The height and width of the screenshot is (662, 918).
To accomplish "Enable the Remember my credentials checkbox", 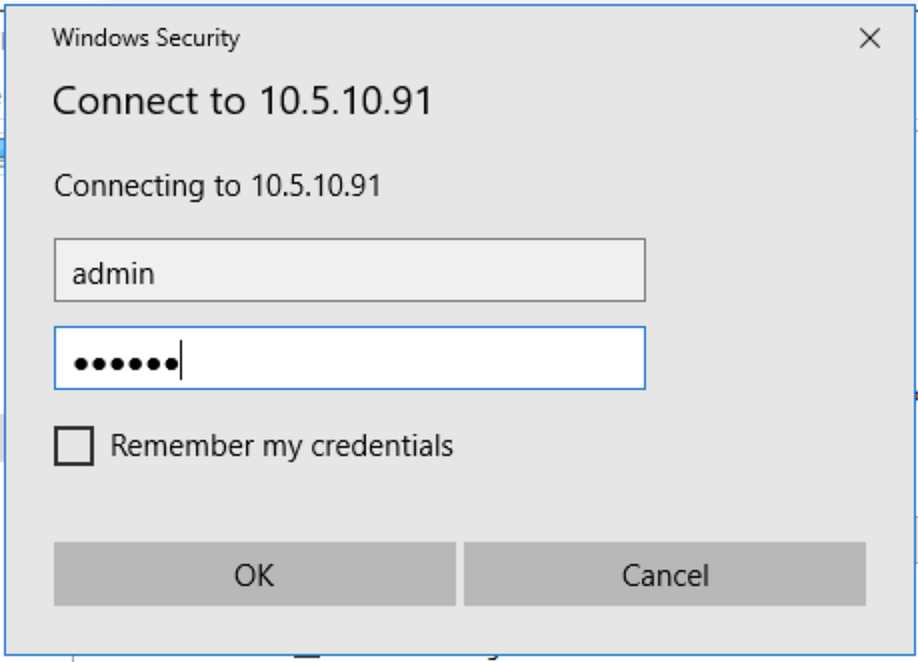I will click(x=74, y=446).
